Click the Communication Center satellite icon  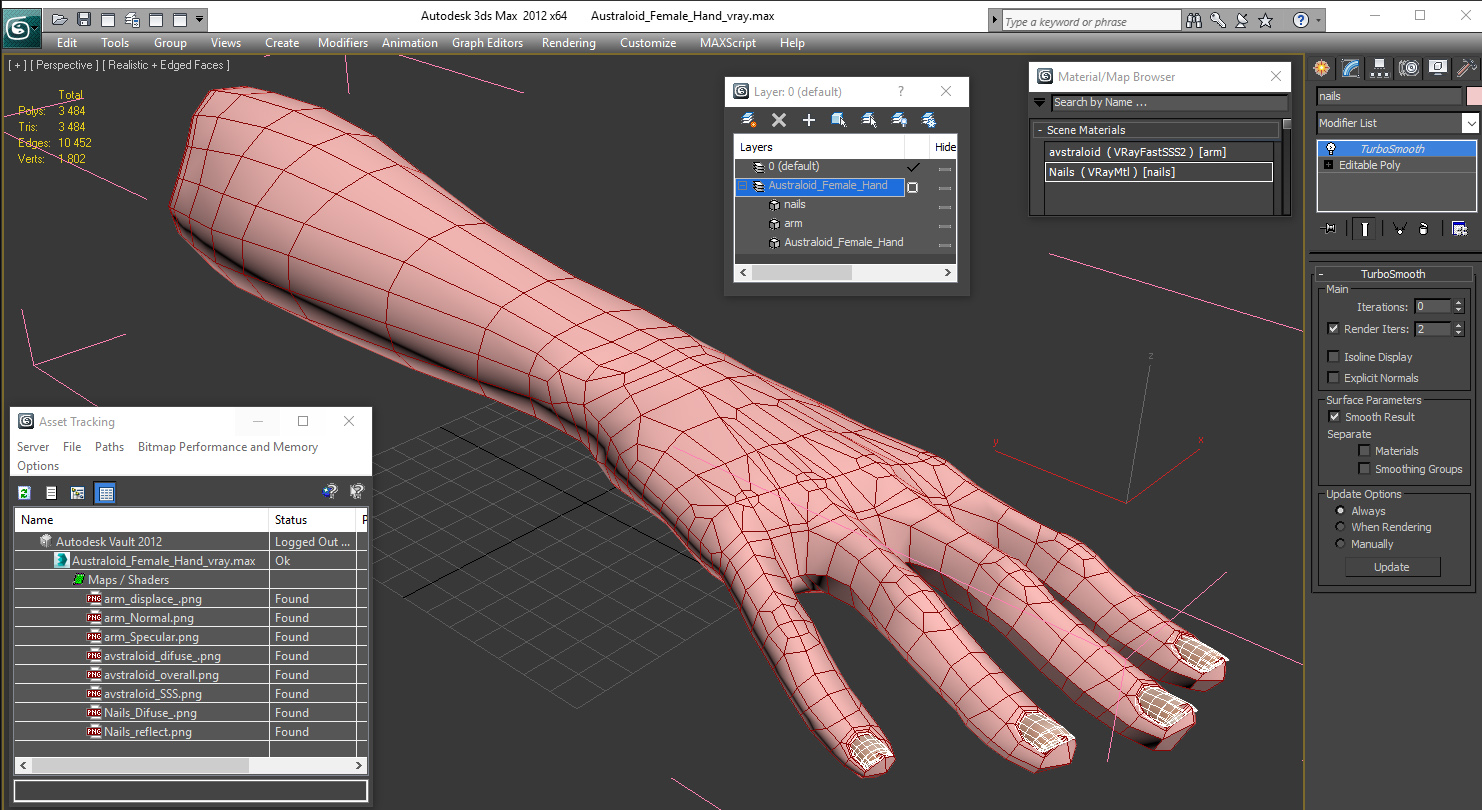[1242, 20]
